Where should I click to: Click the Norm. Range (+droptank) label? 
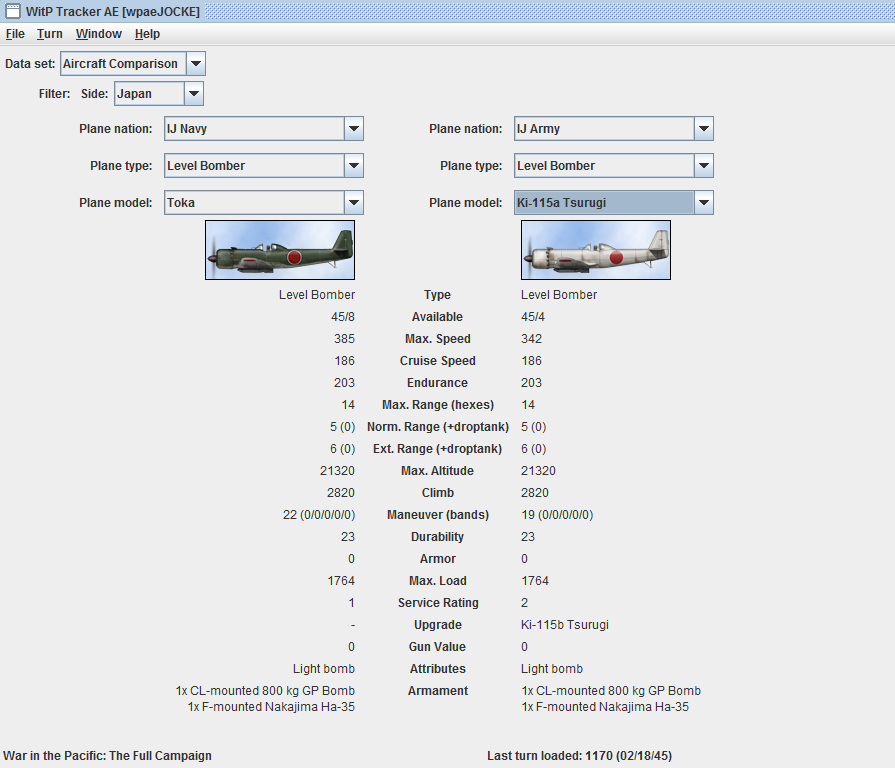438,427
